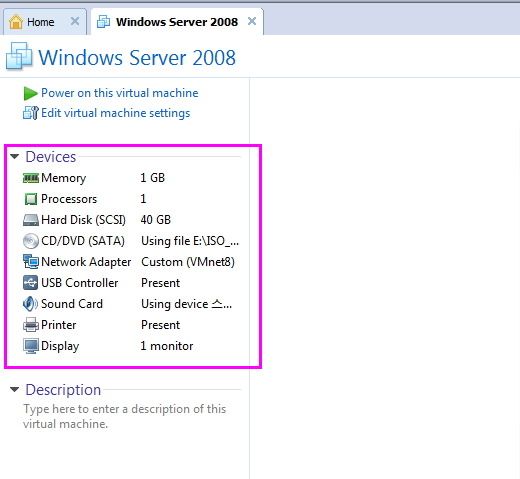
Task: Click the Description section heading
Action: (x=63, y=390)
